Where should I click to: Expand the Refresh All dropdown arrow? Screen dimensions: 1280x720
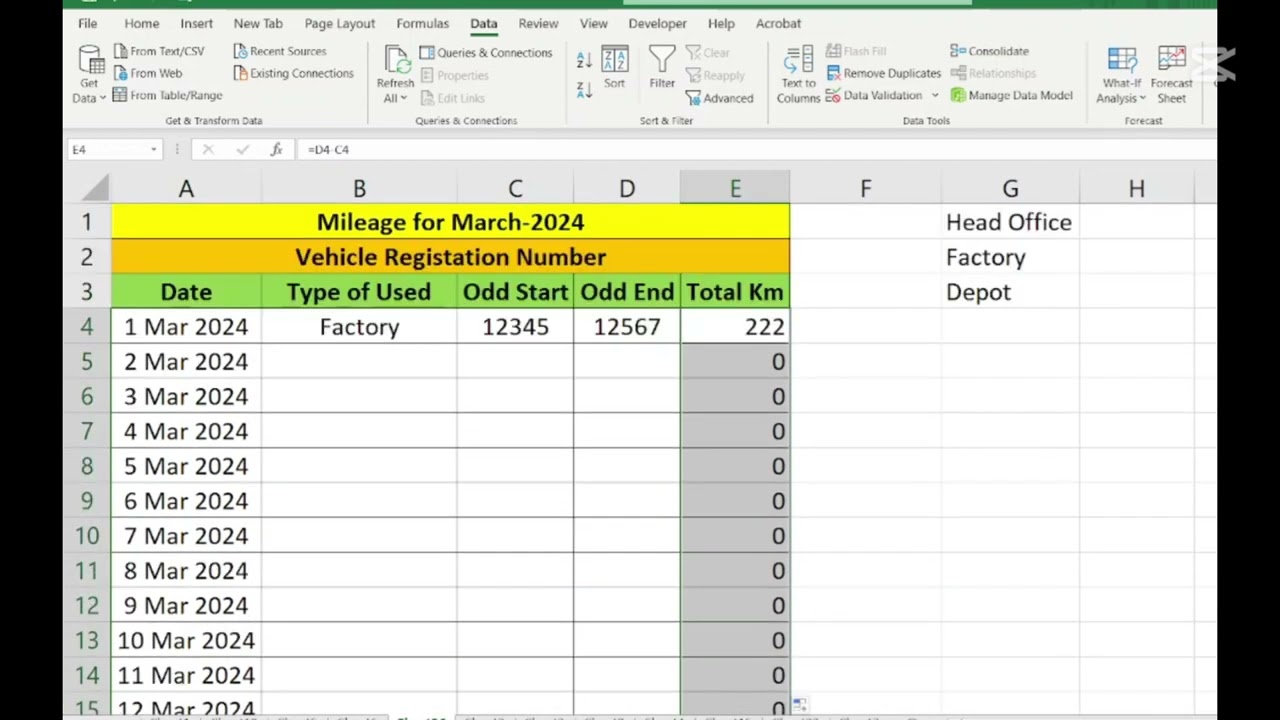click(402, 98)
